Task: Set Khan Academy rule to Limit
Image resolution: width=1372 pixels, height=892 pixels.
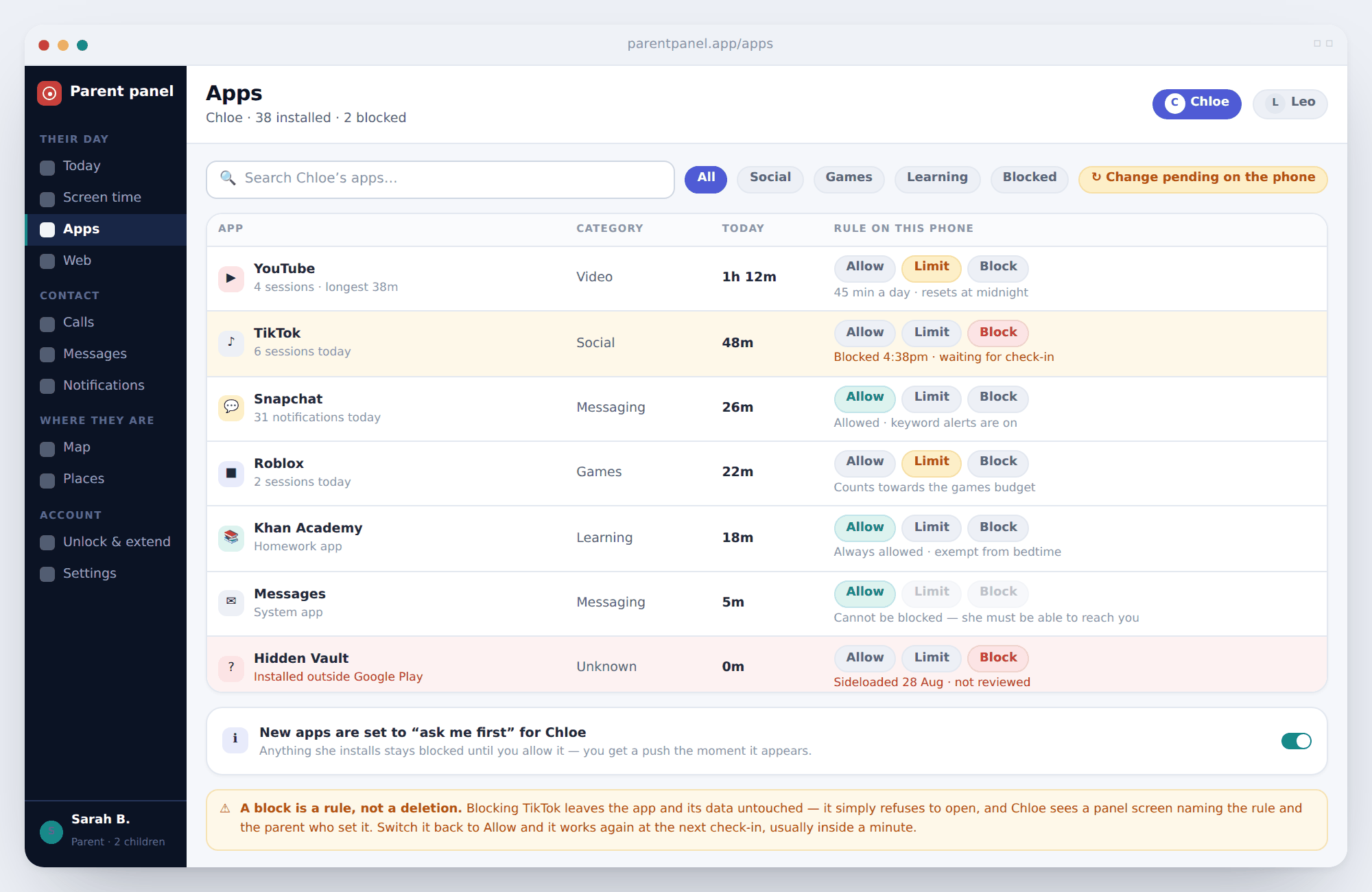Action: [x=932, y=528]
